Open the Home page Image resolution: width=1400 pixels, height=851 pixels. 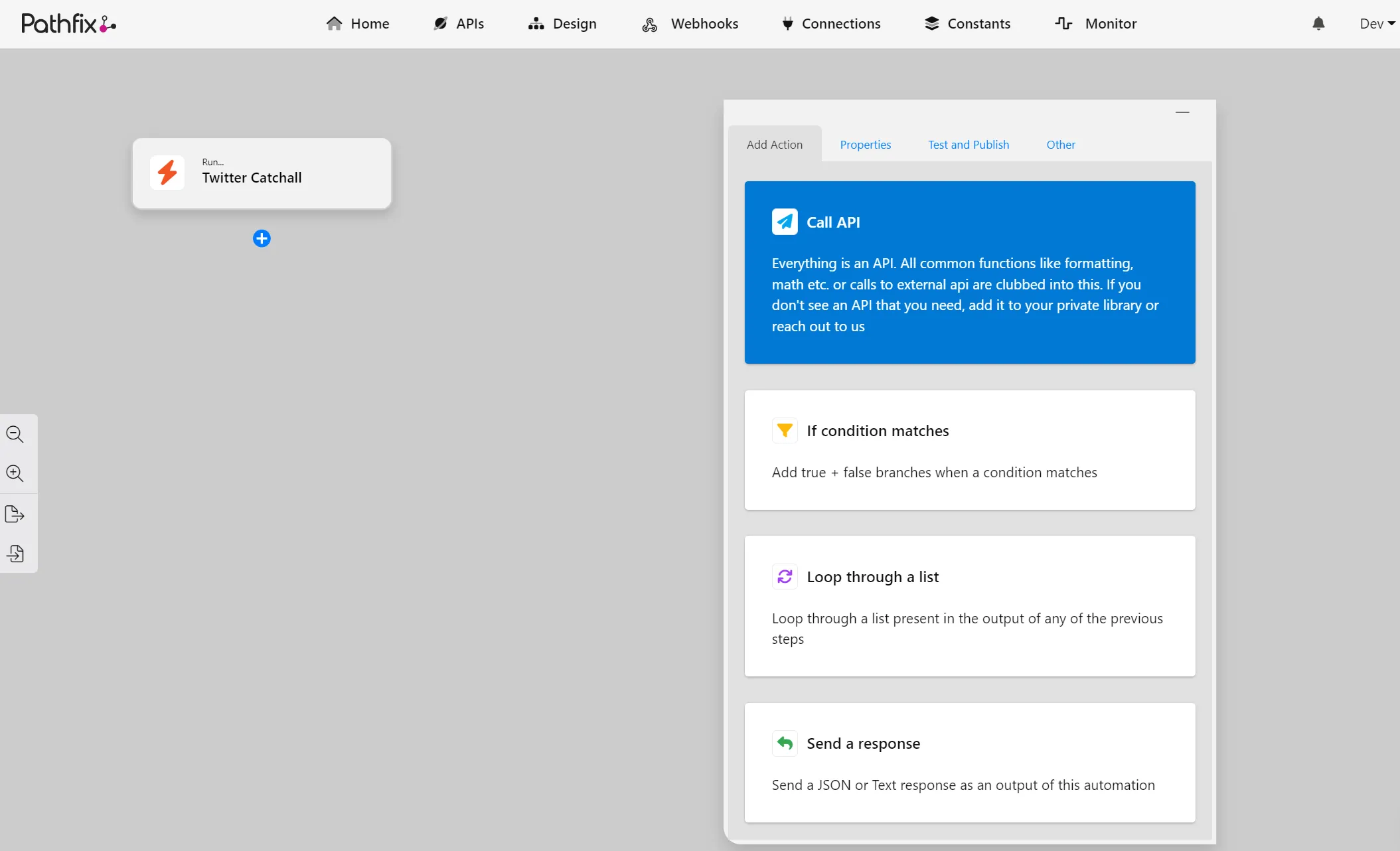(358, 24)
